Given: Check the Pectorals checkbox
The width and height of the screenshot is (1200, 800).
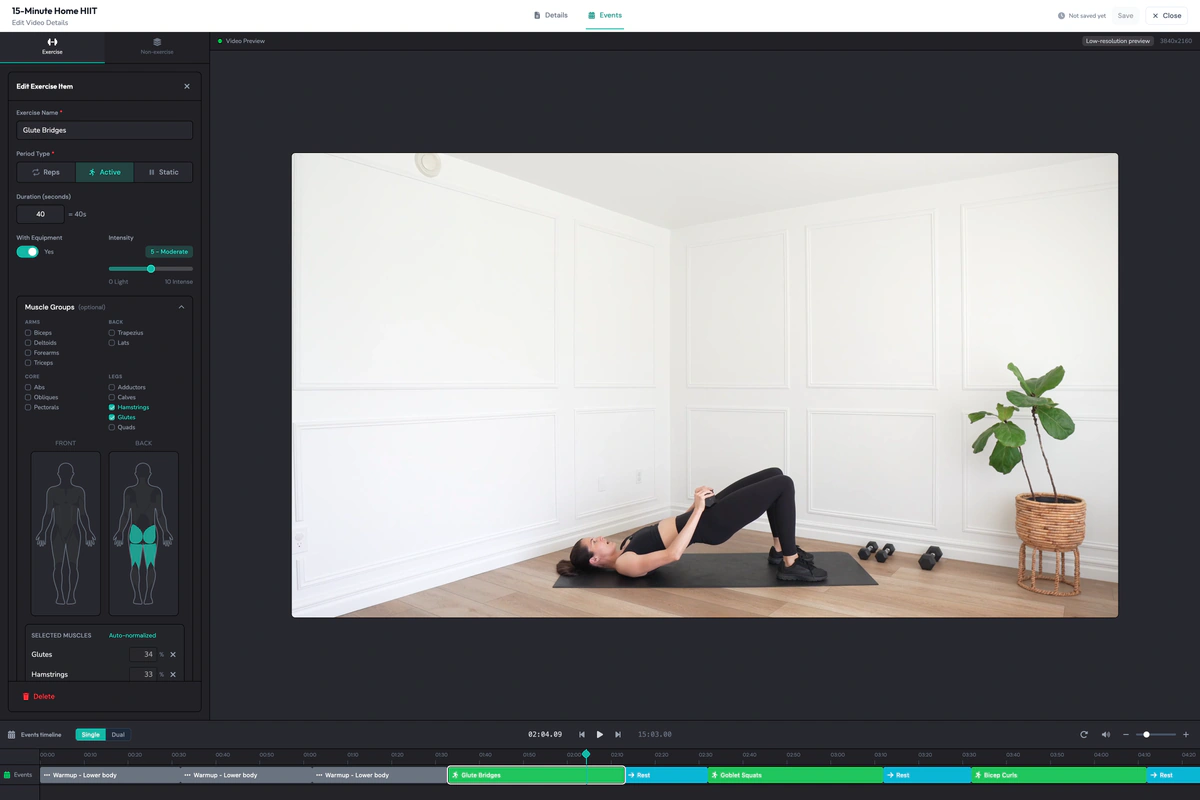Looking at the screenshot, I should pos(28,407).
